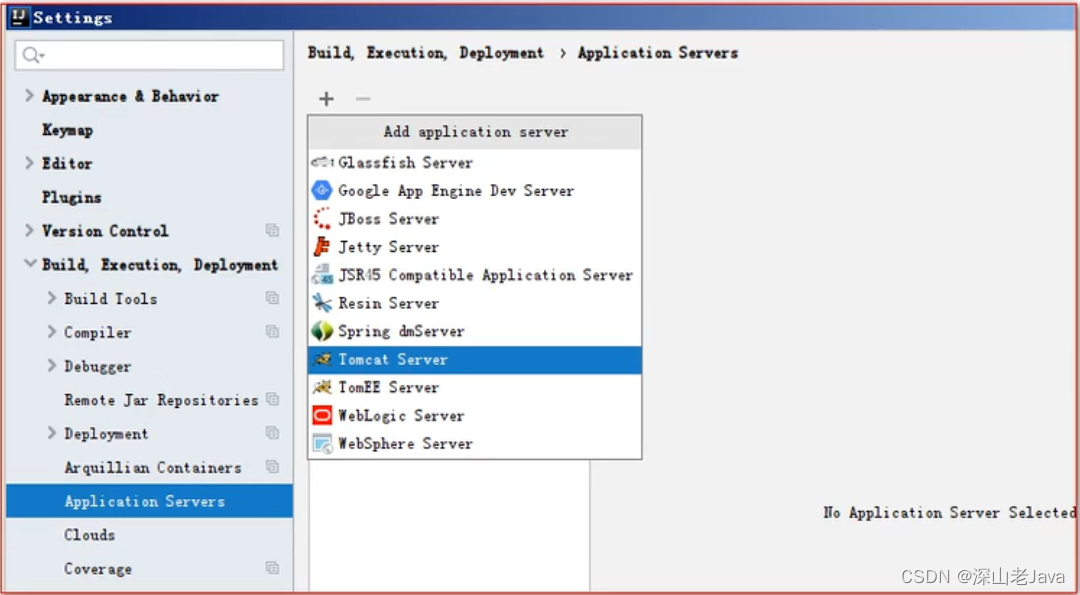The height and width of the screenshot is (595, 1080).
Task: Click project-level icon beside Build Tools
Action: 273,298
